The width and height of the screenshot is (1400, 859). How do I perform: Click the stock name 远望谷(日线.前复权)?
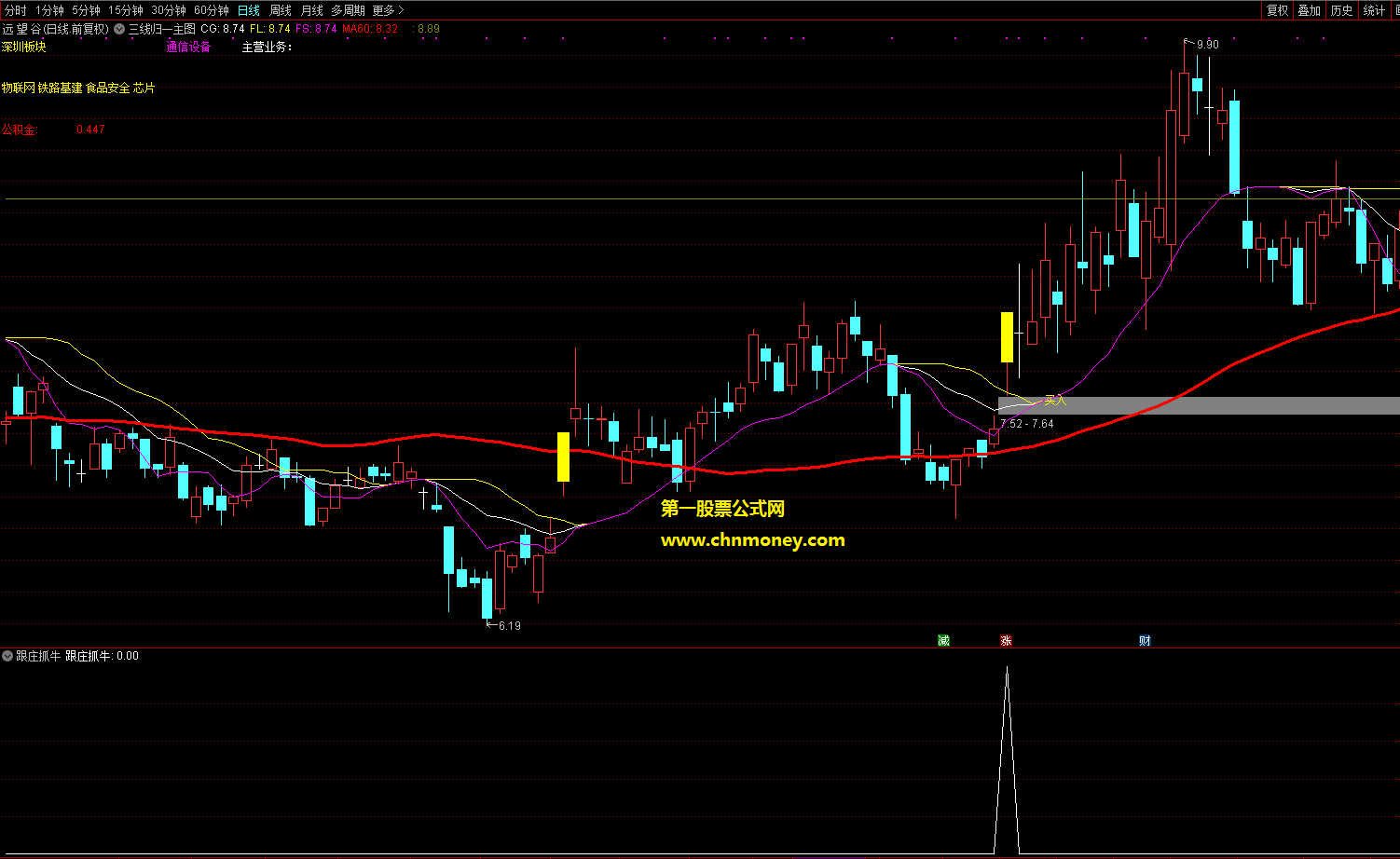point(55,29)
